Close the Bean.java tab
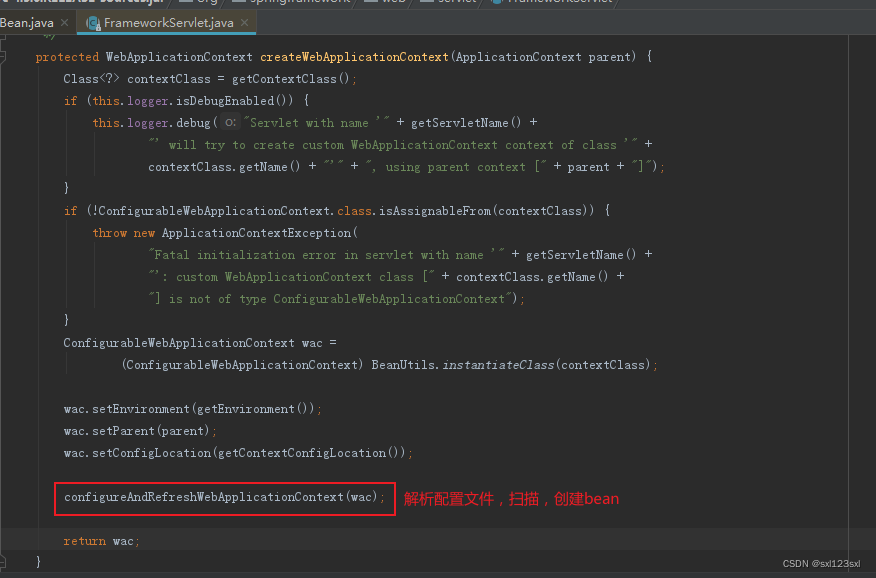Screen dimensions: 876x578 click(x=64, y=23)
